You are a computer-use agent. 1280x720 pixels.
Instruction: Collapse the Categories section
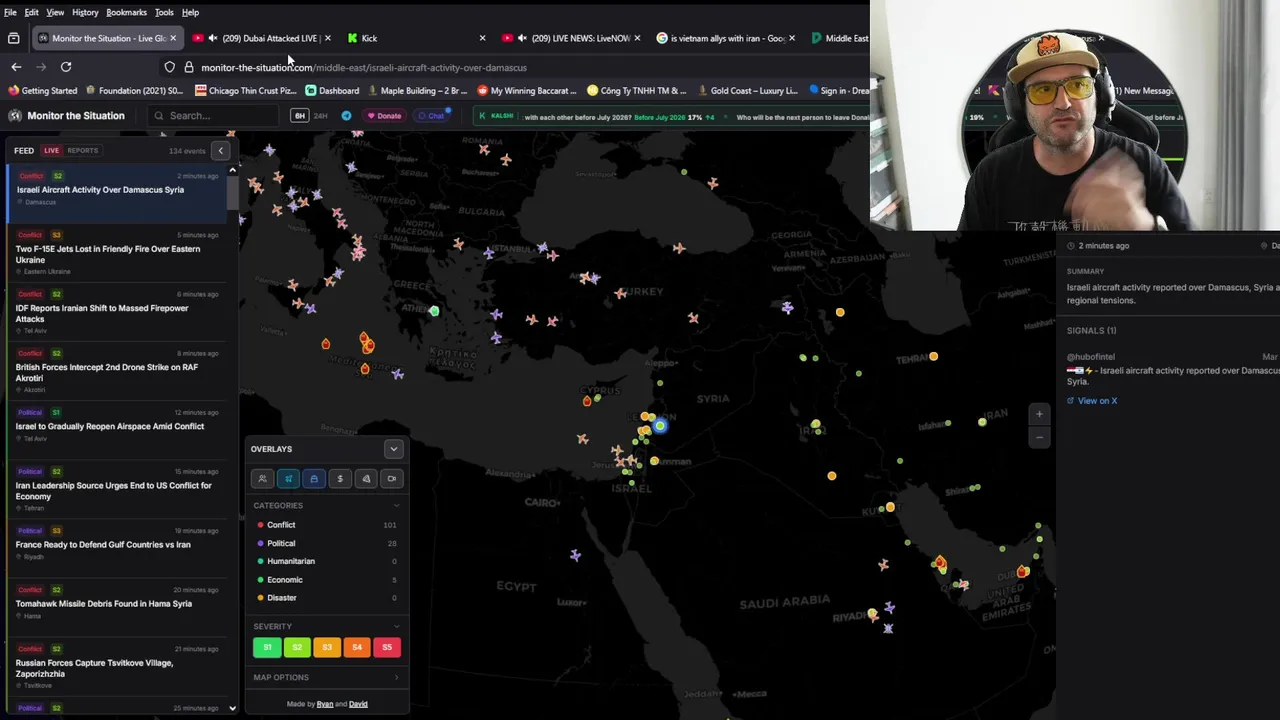(x=397, y=506)
